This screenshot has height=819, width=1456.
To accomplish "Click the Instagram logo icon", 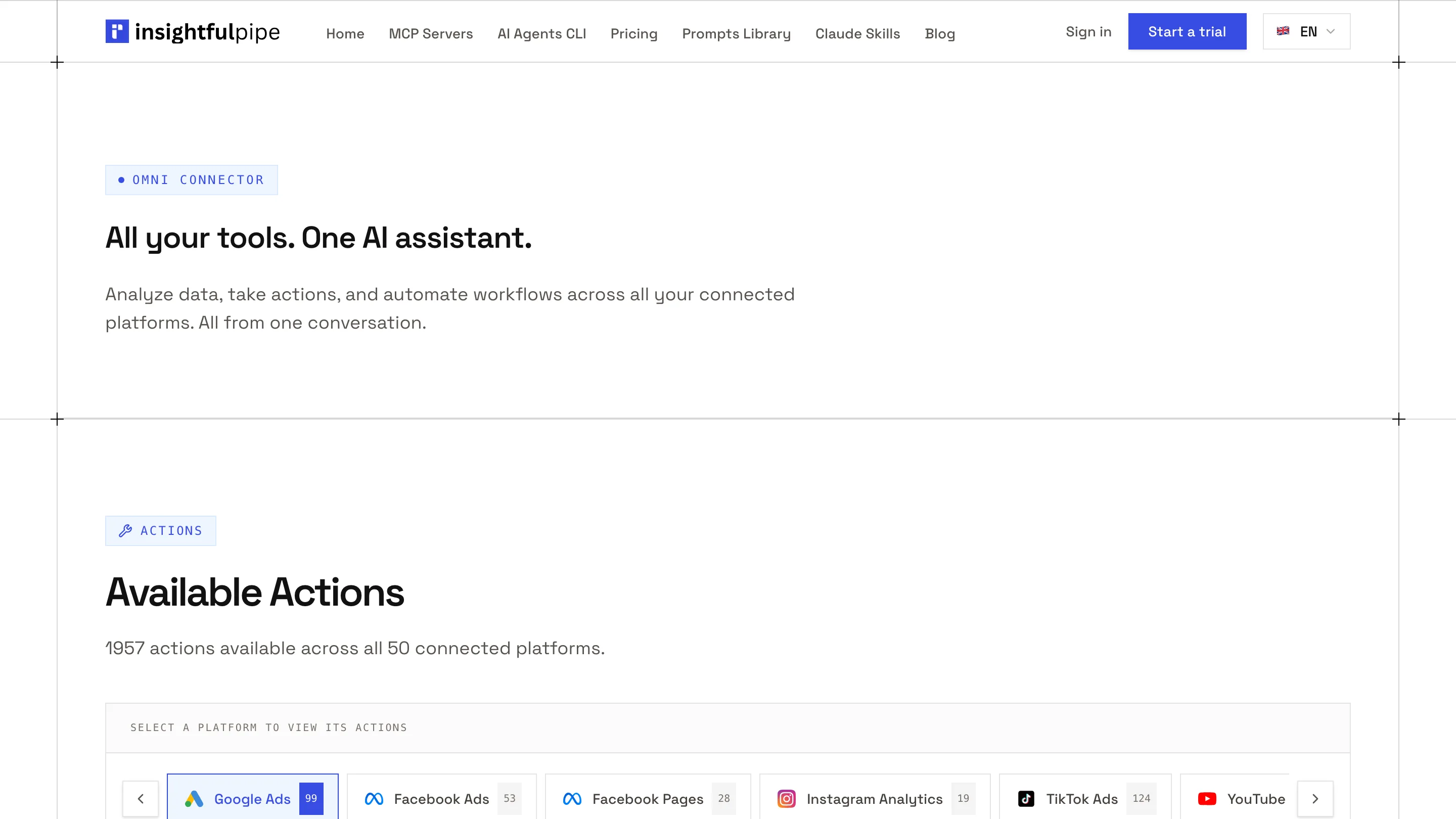I will 786,799.
